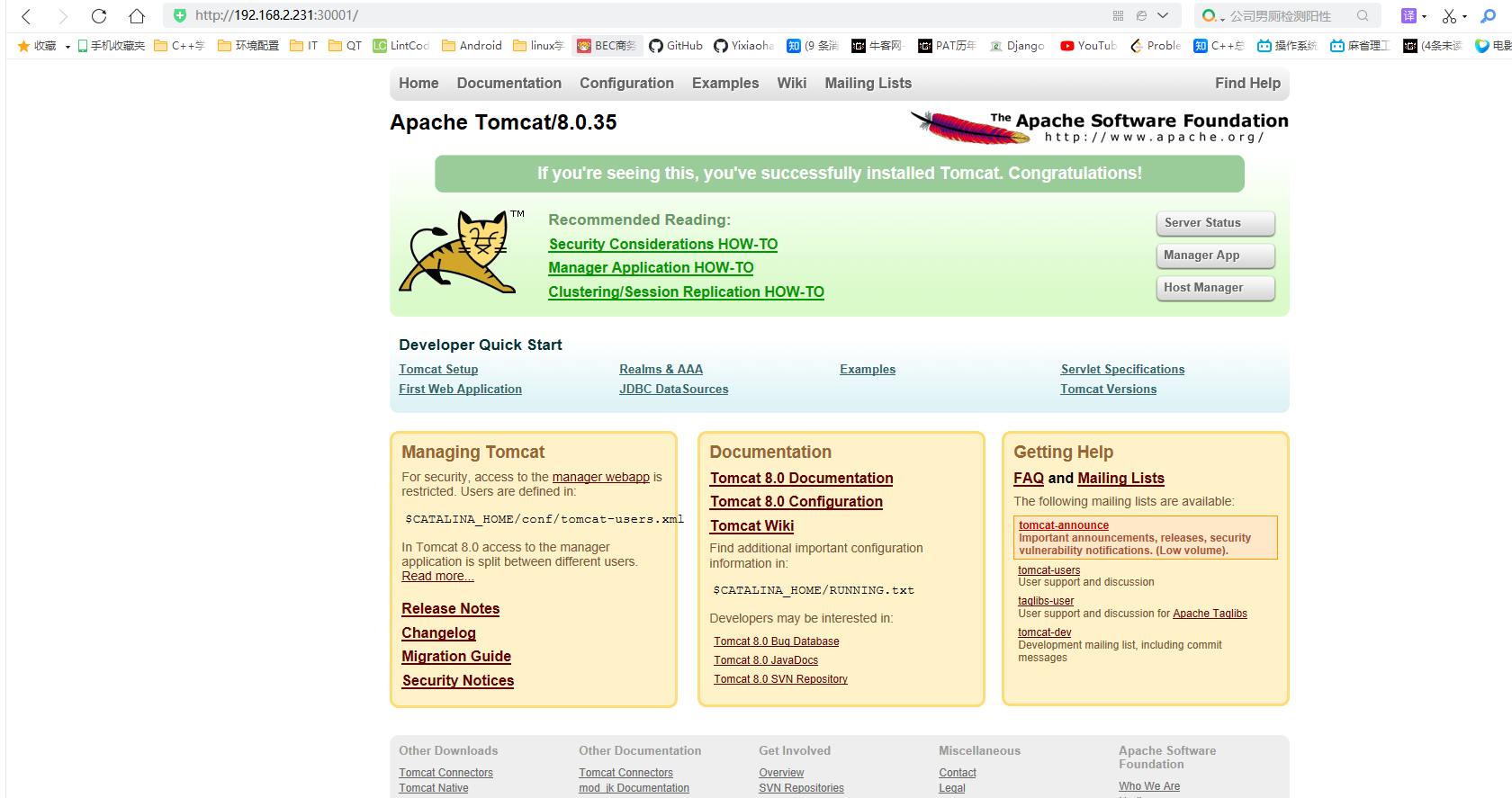Open the Wiki nav tab
The height and width of the screenshot is (798, 1512).
click(792, 83)
